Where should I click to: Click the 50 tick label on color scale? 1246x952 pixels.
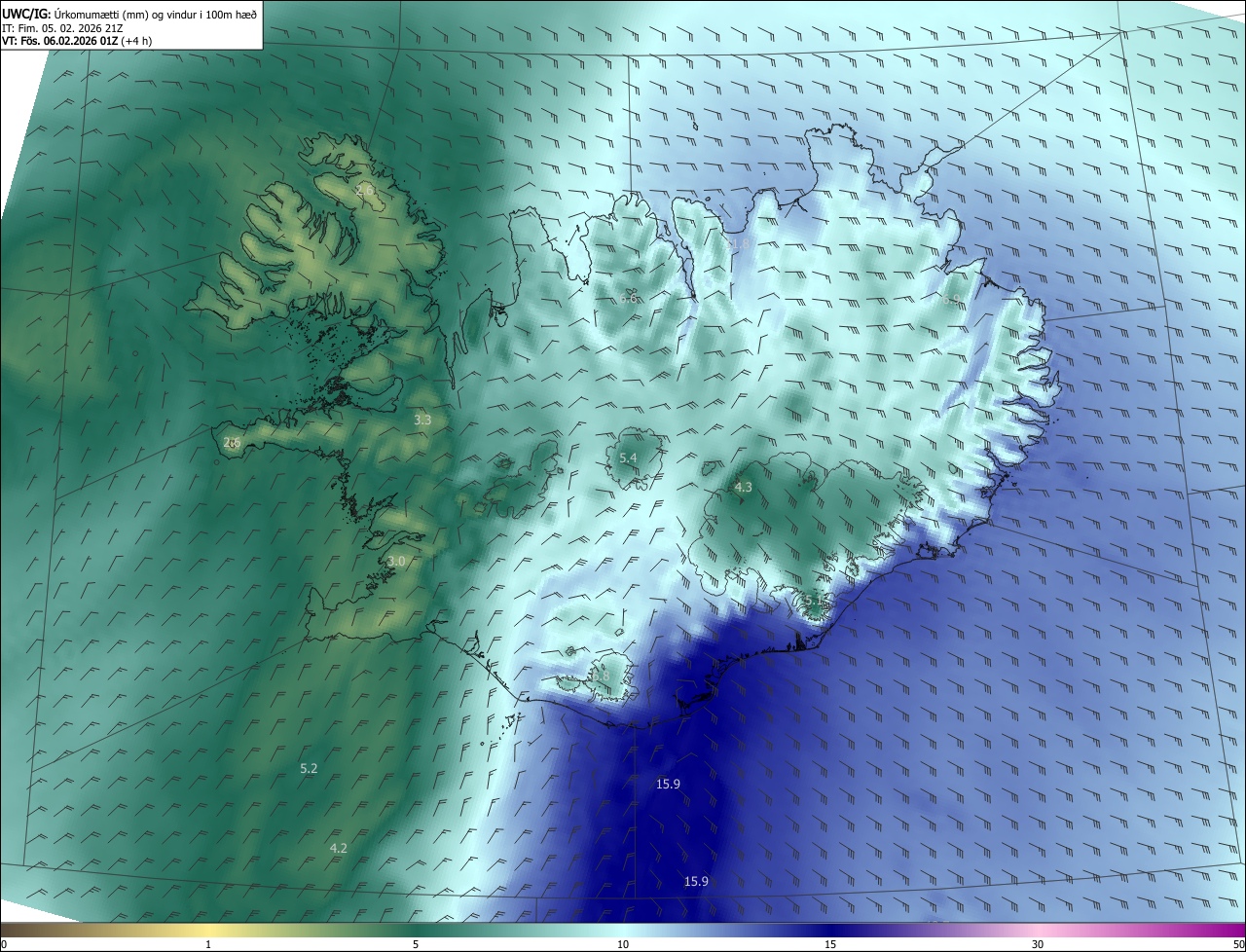coord(1238,944)
